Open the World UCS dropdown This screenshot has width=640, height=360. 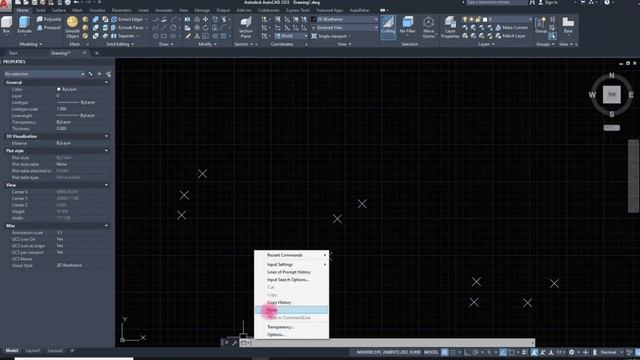pyautogui.click(x=291, y=36)
